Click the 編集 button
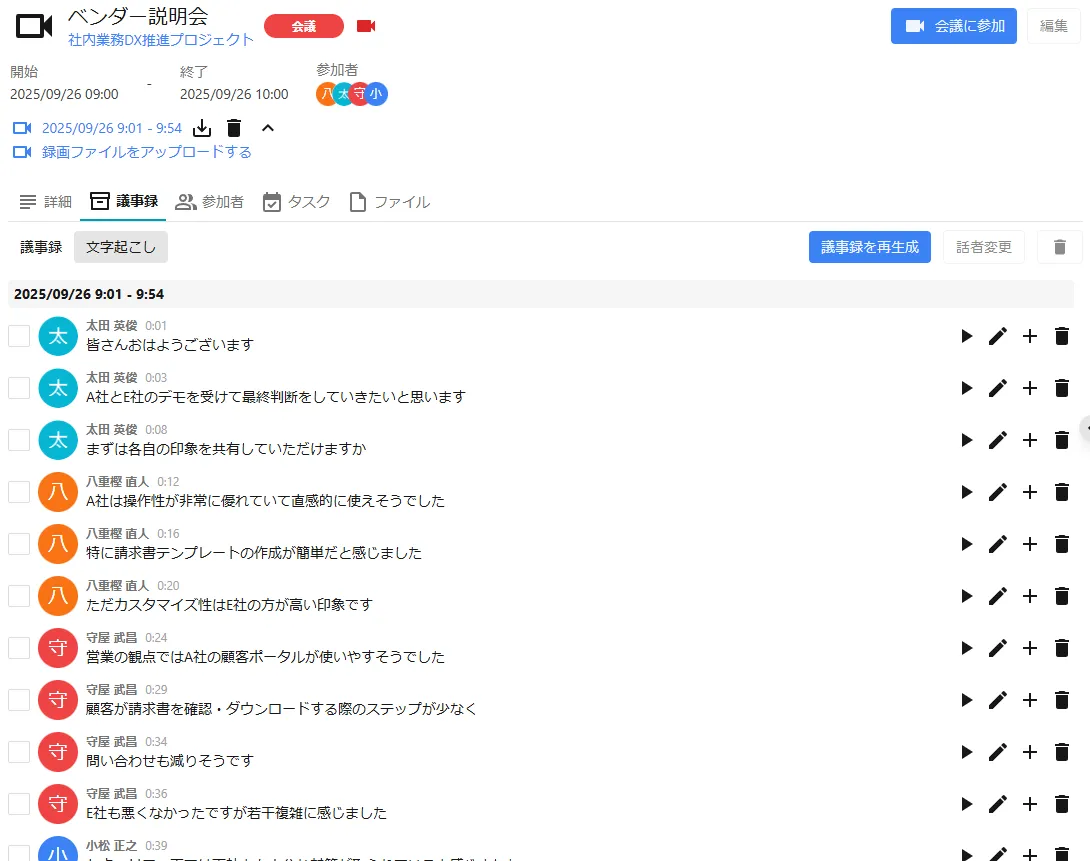Screen dimensions: 1090x861 1053,26
